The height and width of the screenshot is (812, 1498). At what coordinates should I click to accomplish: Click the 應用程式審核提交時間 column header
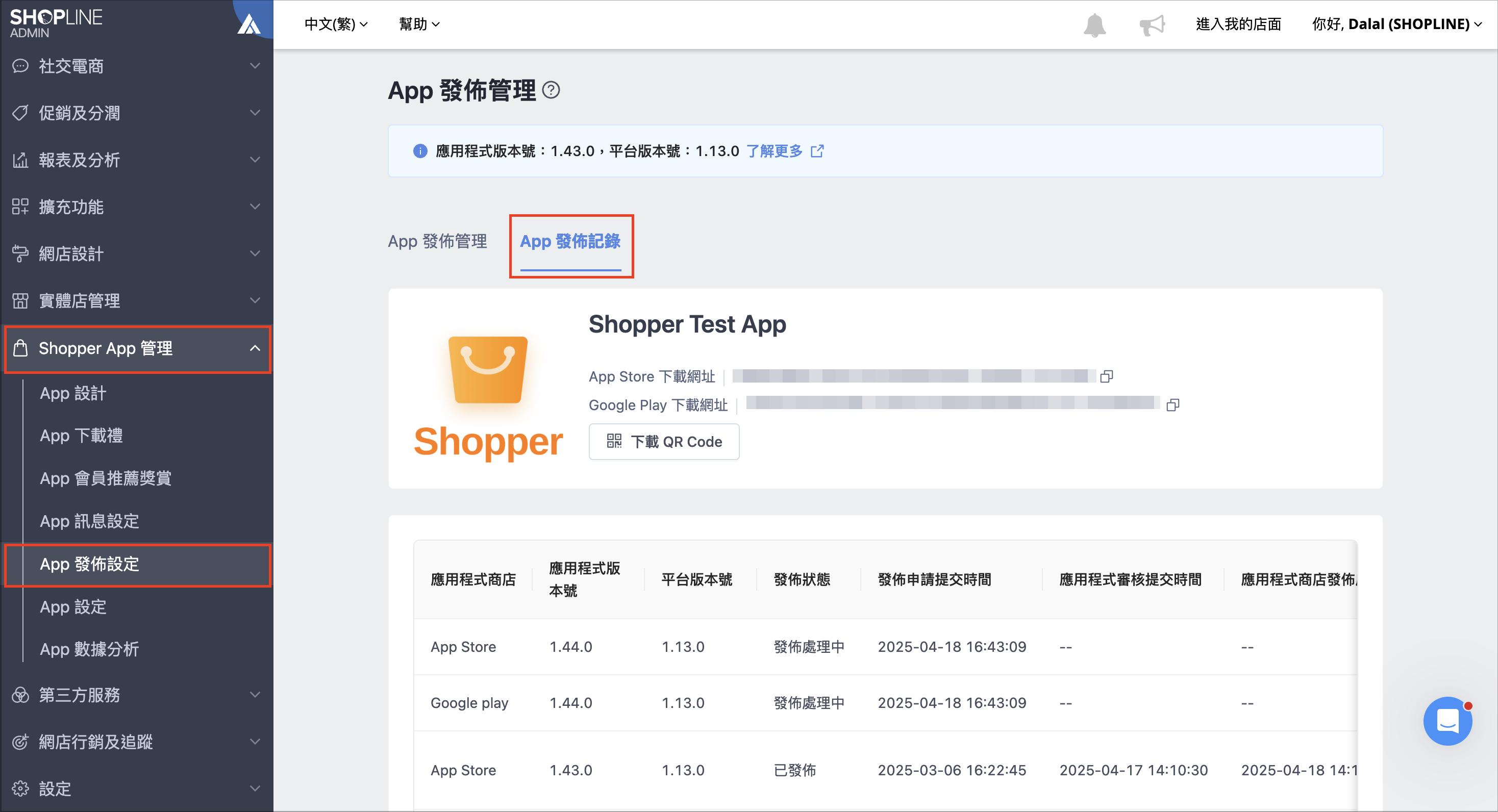click(x=1131, y=579)
